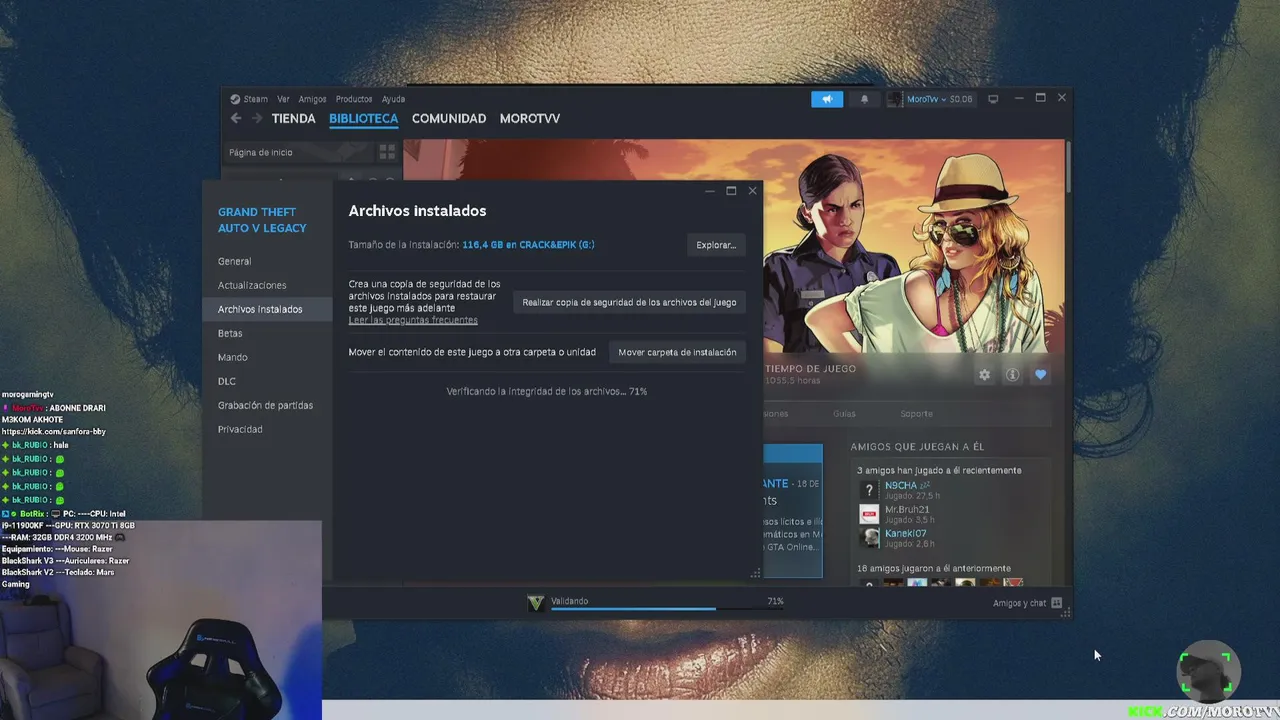Open the Amigos menu
Image resolution: width=1280 pixels, height=720 pixels.
pyautogui.click(x=312, y=99)
